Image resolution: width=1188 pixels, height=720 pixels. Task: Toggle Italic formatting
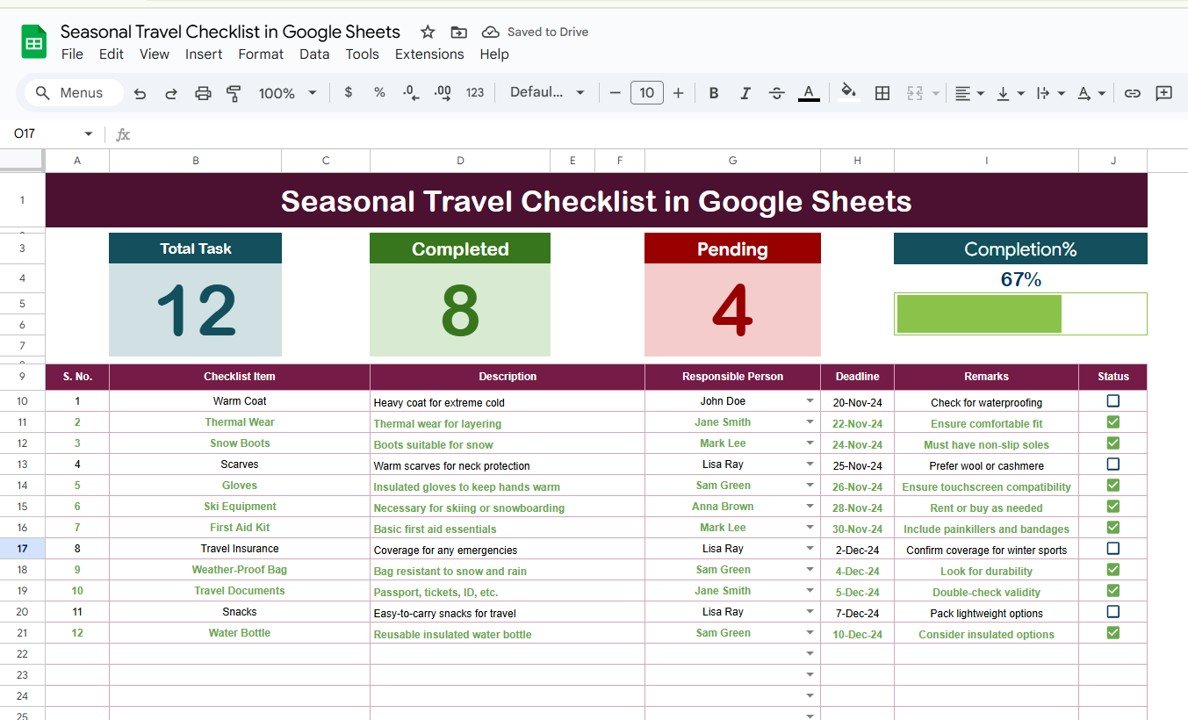746,92
